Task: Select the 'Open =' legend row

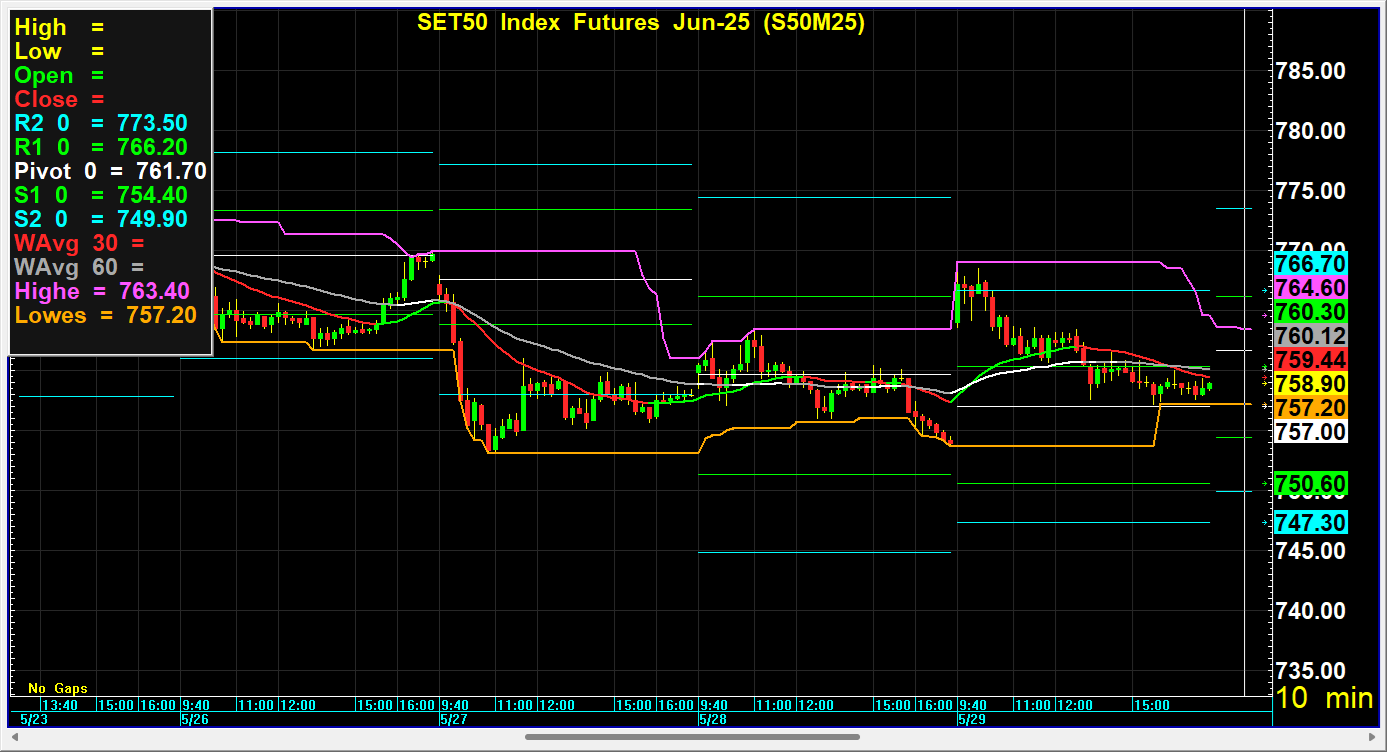Action: point(59,75)
